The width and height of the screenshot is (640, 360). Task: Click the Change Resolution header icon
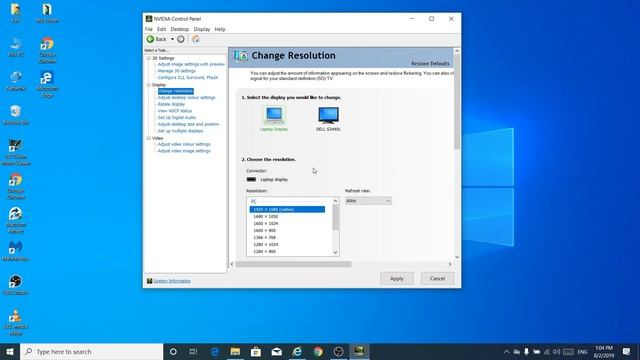coord(240,56)
